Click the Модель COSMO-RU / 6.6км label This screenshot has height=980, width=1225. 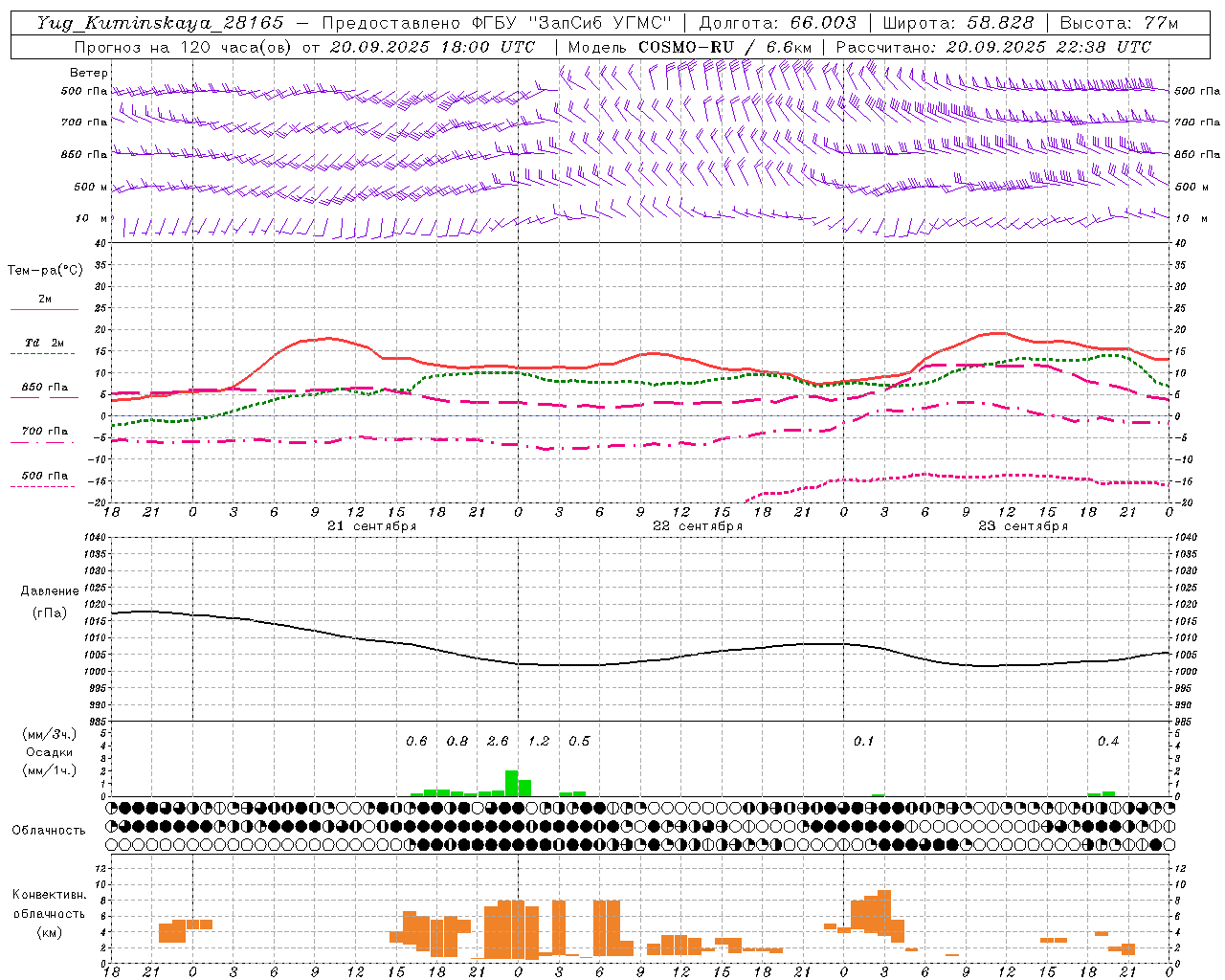pyautogui.click(x=690, y=47)
